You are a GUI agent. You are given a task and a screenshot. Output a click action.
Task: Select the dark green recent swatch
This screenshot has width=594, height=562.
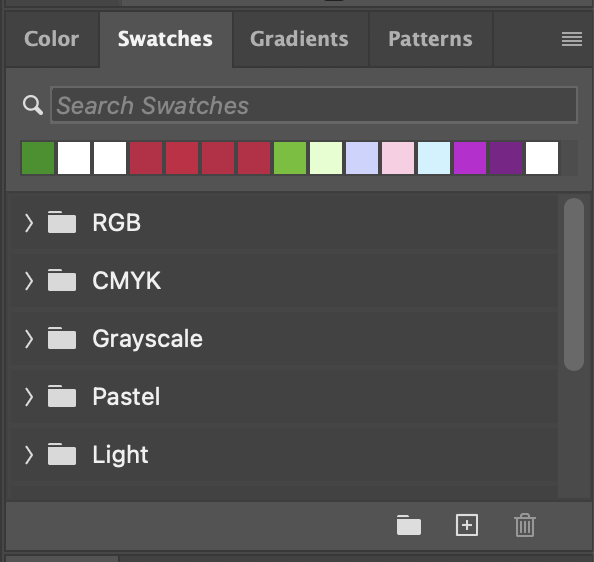tap(38, 158)
